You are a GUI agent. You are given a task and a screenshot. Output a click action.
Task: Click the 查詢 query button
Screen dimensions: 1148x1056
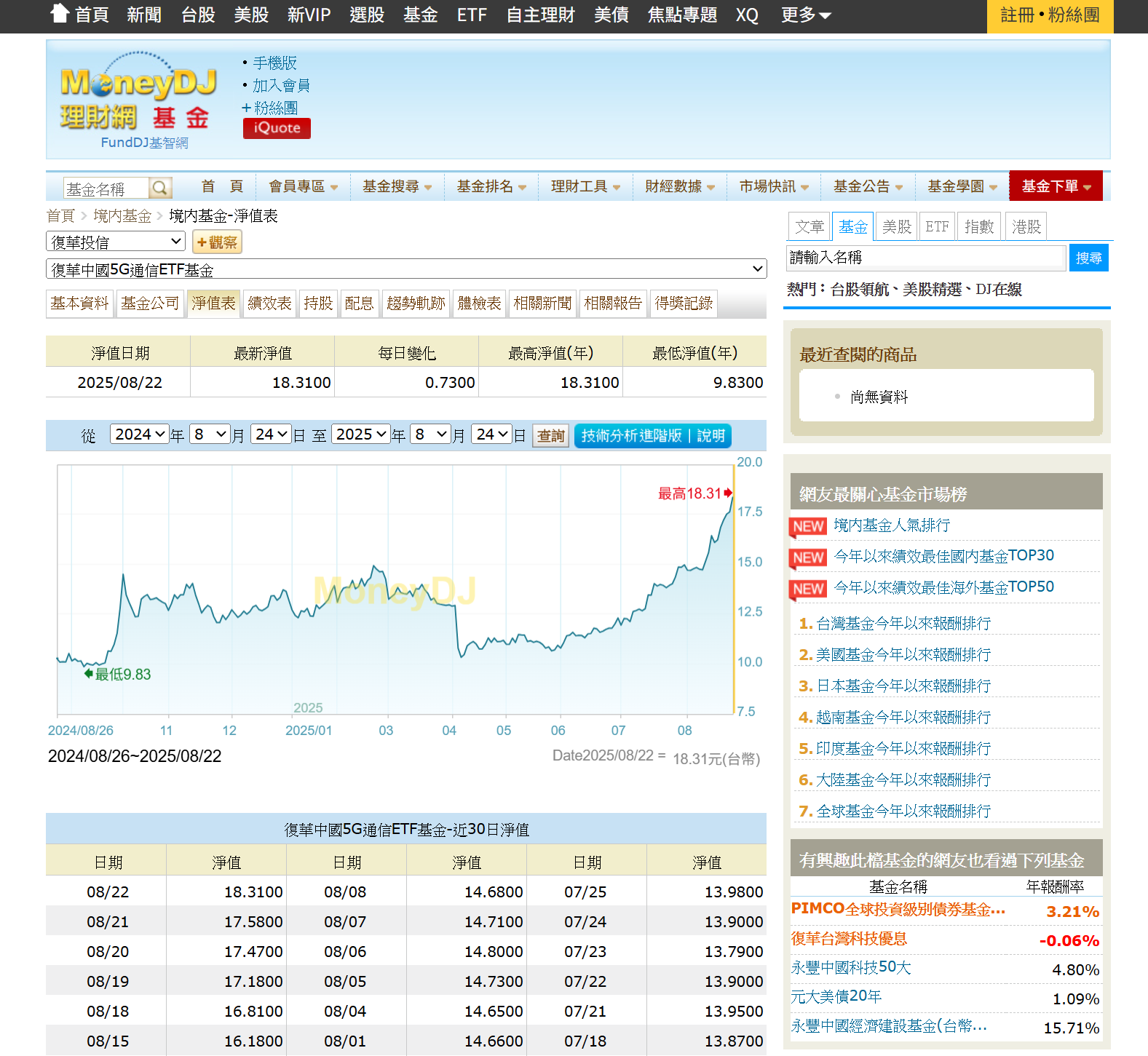(x=551, y=436)
